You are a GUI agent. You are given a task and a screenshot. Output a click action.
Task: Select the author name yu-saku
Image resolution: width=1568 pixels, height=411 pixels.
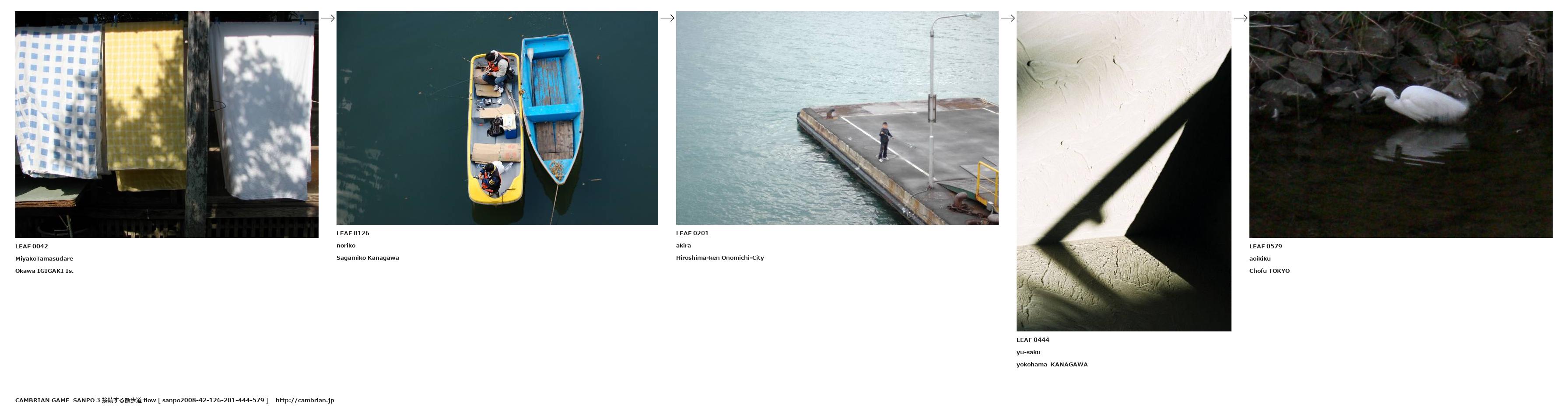(x=1028, y=353)
